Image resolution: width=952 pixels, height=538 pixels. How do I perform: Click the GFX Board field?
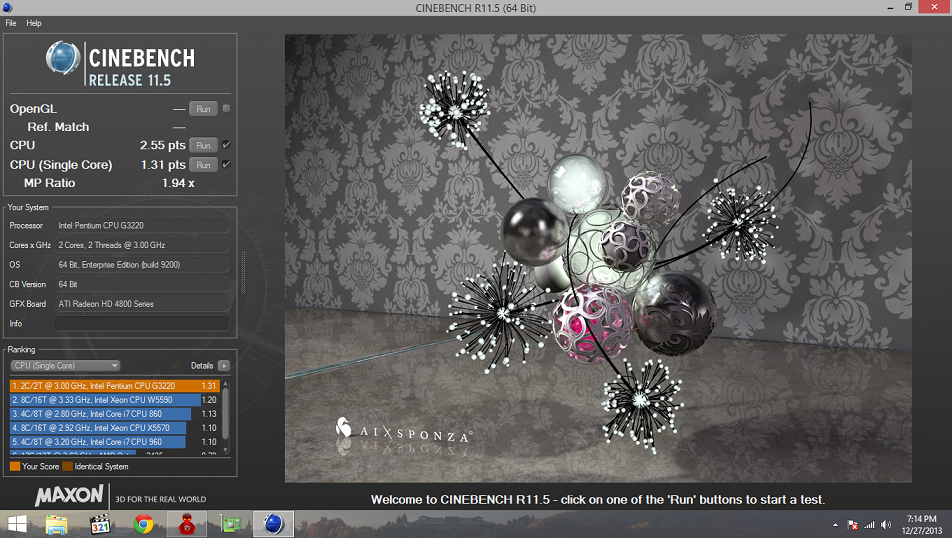coord(143,304)
